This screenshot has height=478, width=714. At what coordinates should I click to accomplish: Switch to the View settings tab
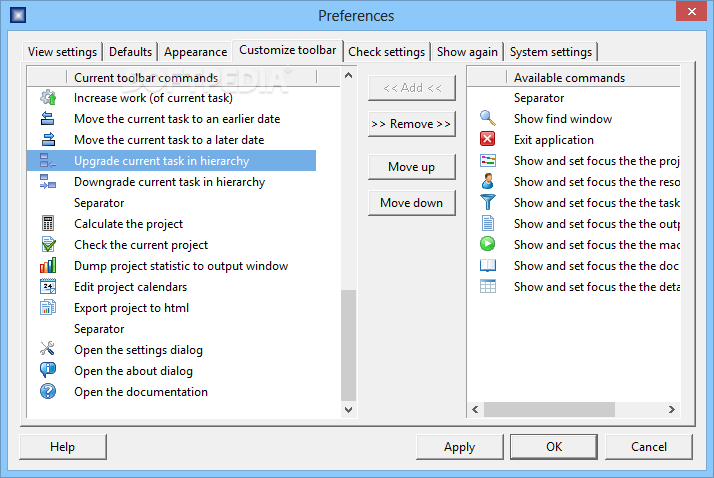click(x=62, y=52)
